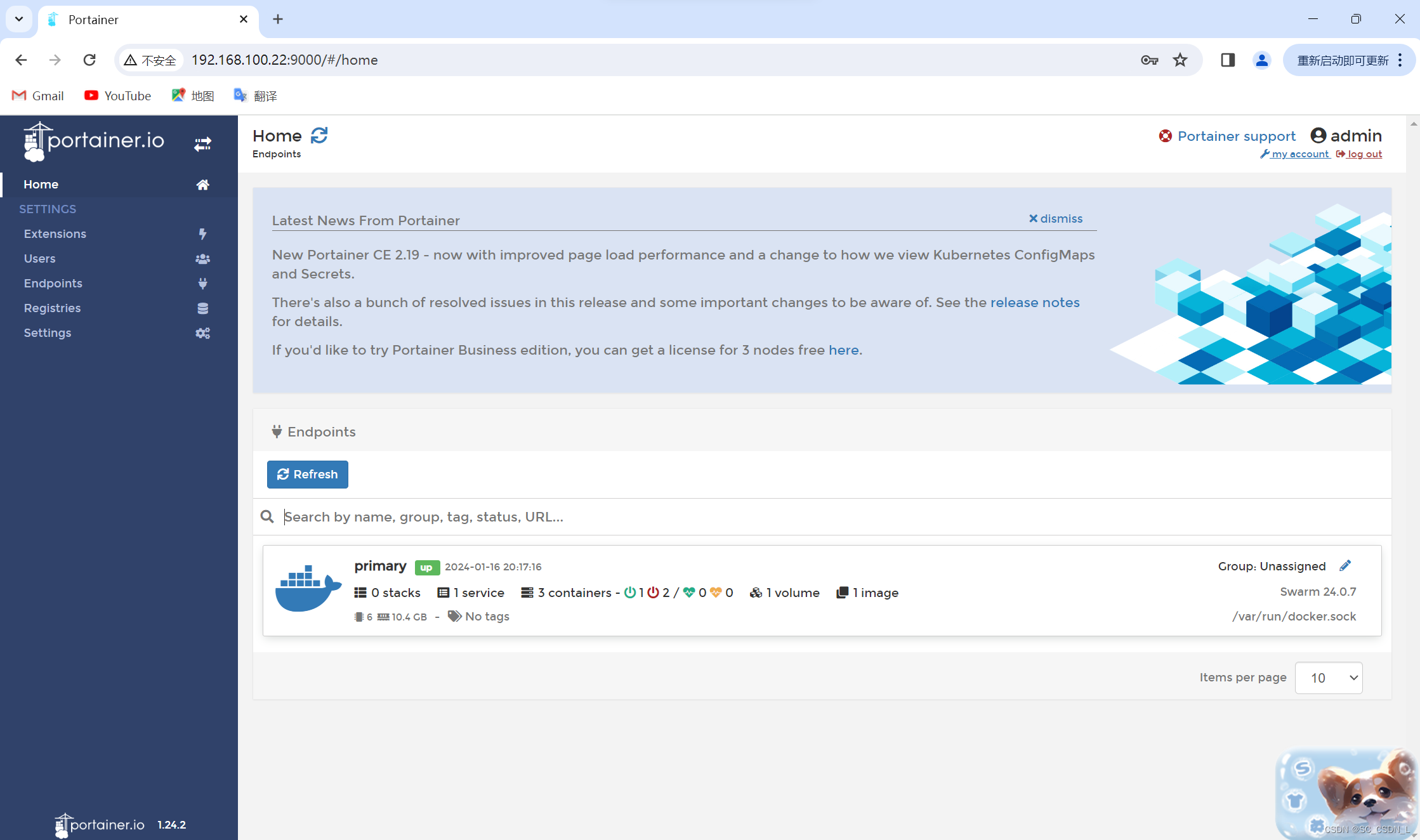Screen dimensions: 1420x840
Task: Reload the browser page
Action: click(x=89, y=60)
